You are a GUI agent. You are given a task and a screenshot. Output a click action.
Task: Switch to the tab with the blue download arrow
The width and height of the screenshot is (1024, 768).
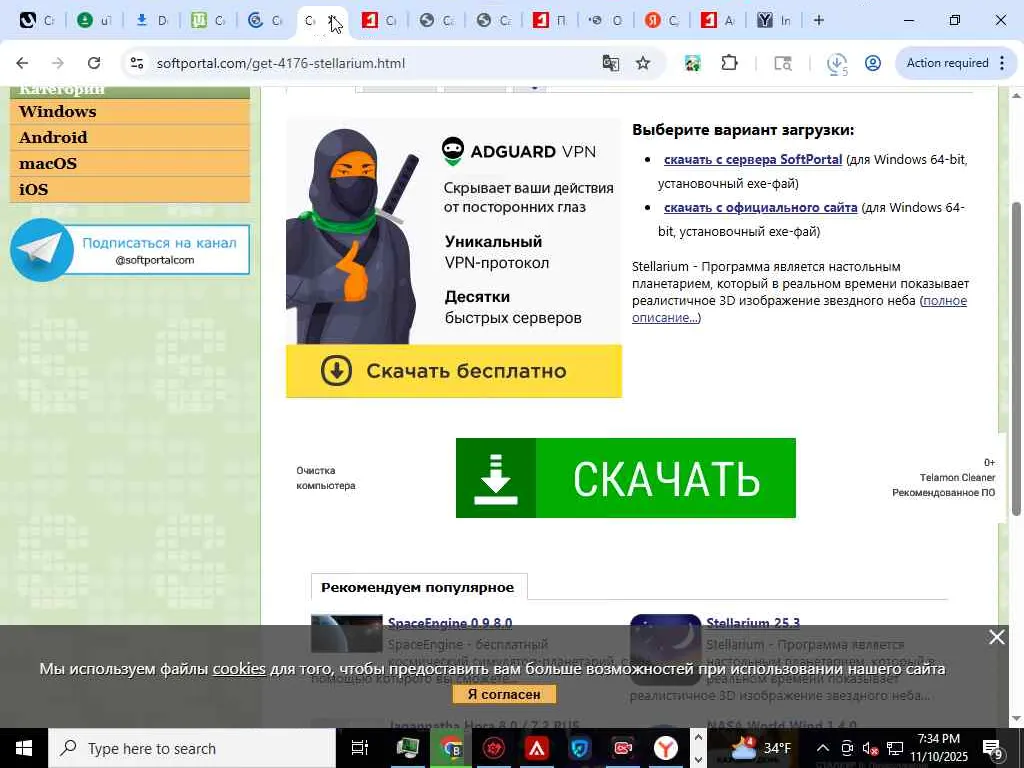coord(151,20)
